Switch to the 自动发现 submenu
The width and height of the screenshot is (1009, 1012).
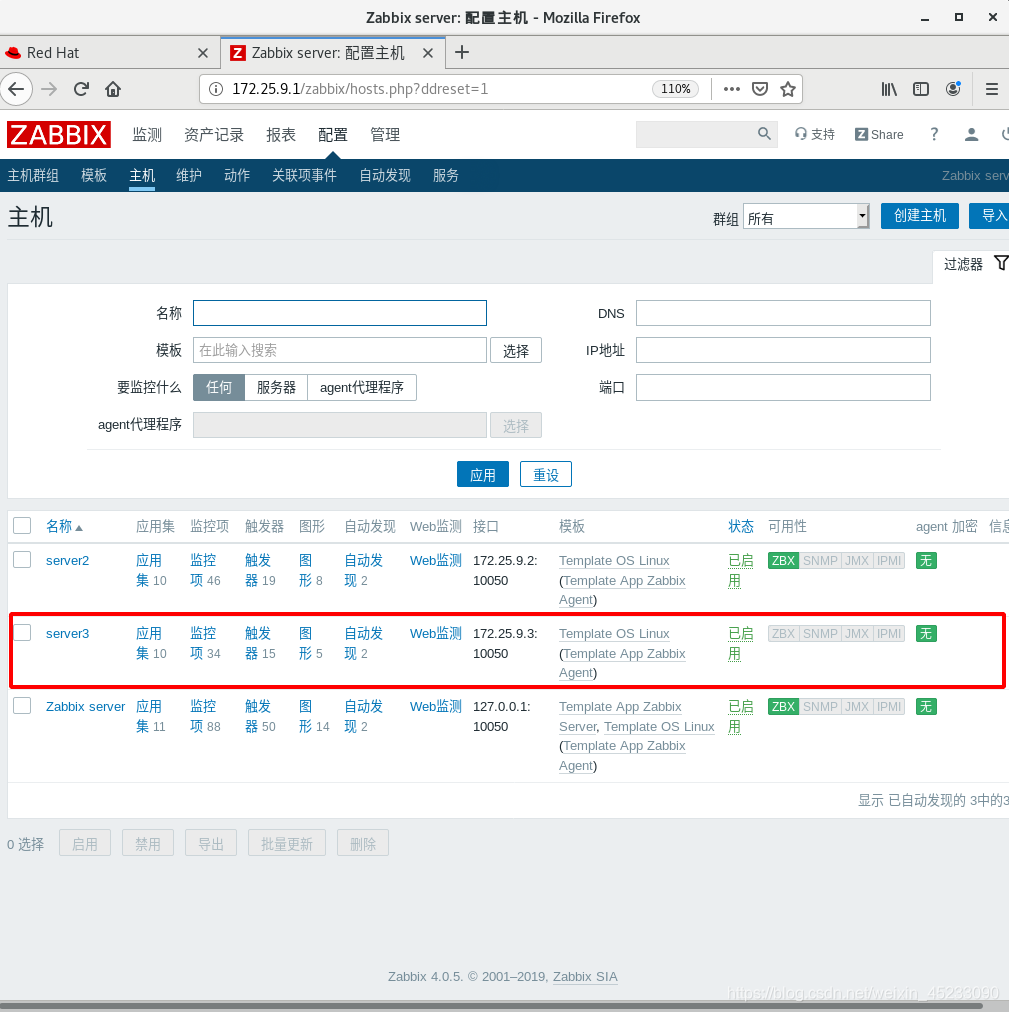pyautogui.click(x=385, y=176)
